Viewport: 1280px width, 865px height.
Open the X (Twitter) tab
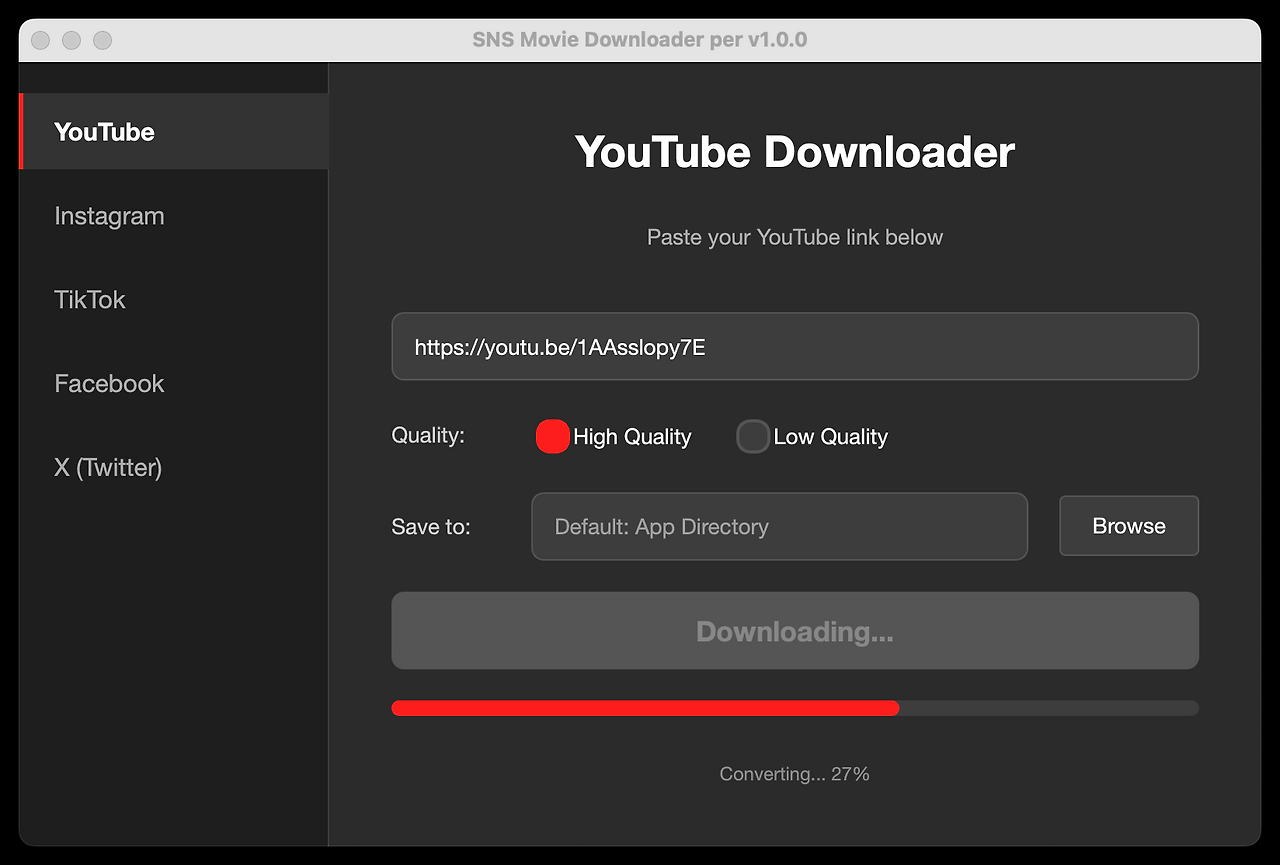click(174, 467)
